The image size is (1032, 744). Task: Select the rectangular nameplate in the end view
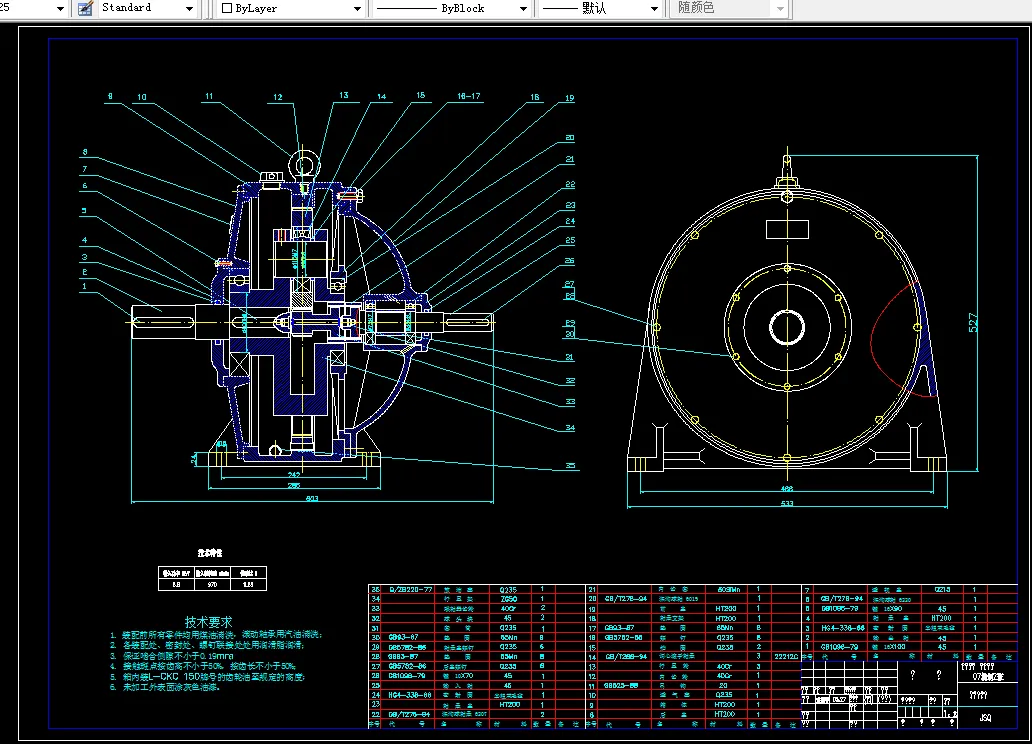click(787, 229)
